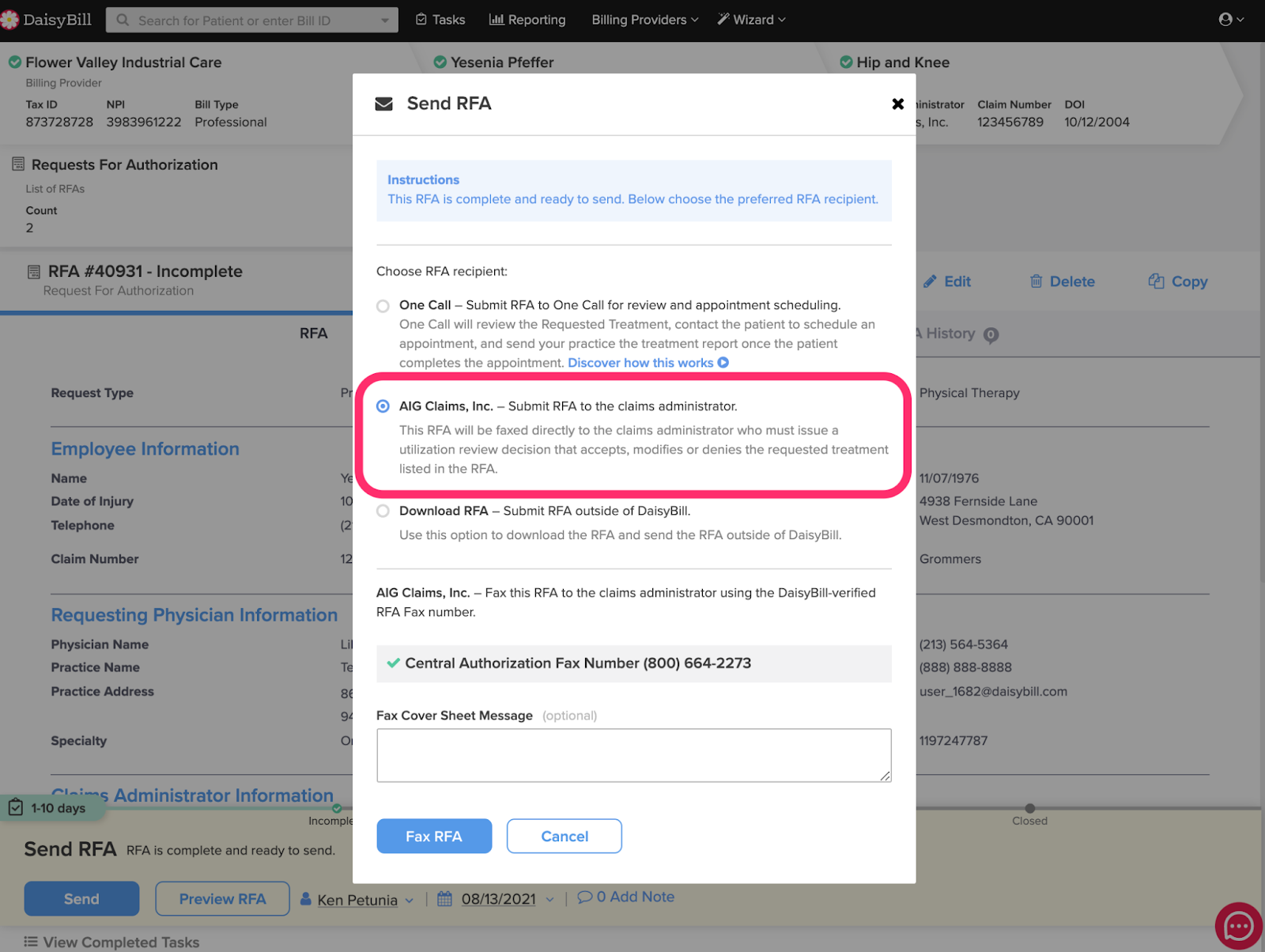Click the play icon after Discover how this works

click(x=723, y=362)
